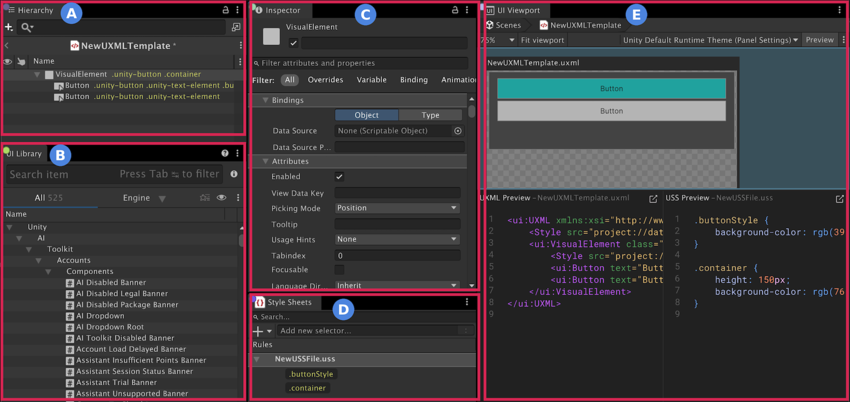This screenshot has height=402, width=850.
Task: Click the Fit viewport button
Action: pos(543,40)
